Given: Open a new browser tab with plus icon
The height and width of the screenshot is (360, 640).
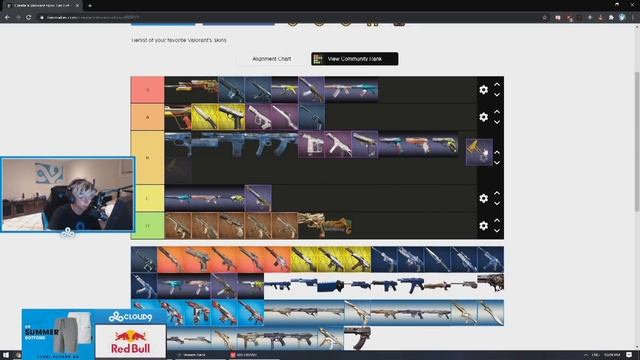Looking at the screenshot, I should coord(90,6).
